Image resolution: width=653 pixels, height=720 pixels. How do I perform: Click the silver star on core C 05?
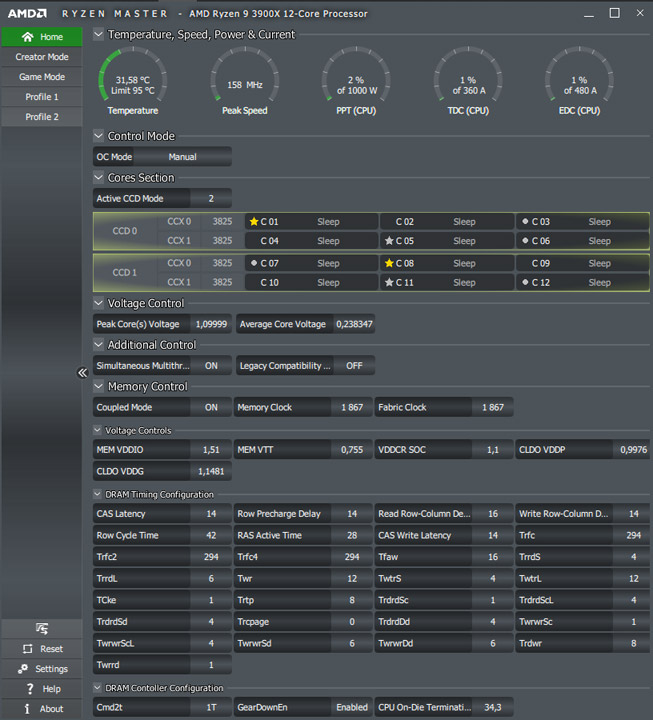coord(389,241)
